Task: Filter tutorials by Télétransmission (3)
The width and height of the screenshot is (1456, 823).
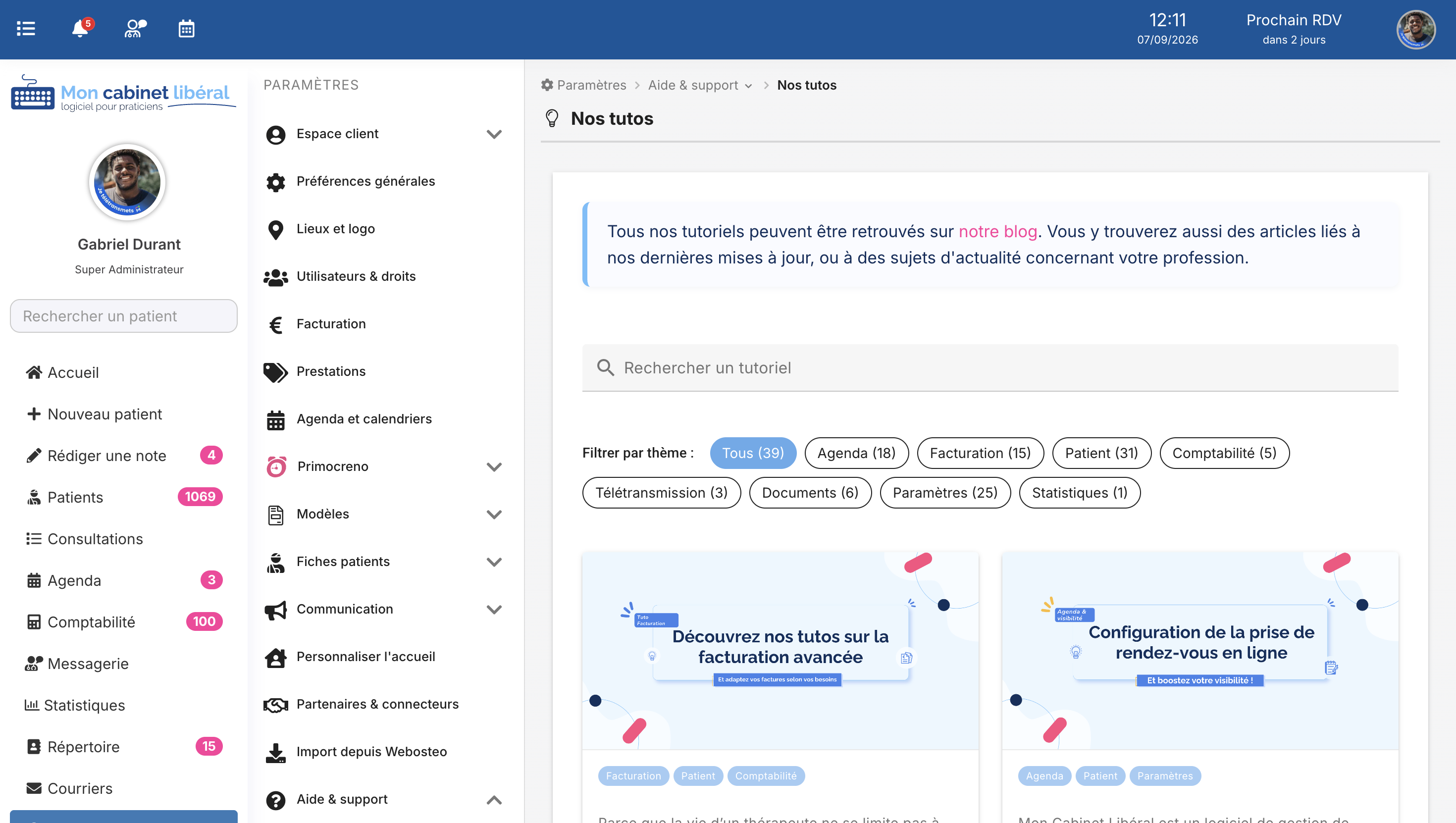Action: point(661,493)
